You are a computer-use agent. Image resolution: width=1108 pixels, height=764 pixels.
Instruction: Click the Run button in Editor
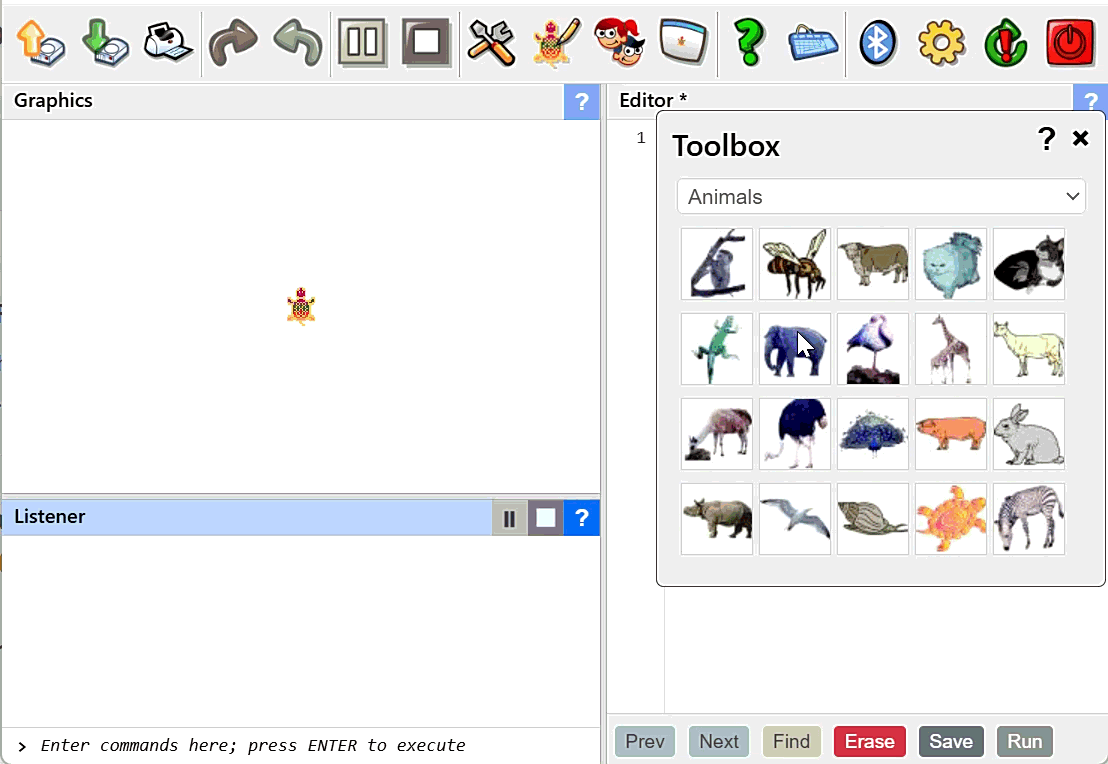pyautogui.click(x=1024, y=741)
